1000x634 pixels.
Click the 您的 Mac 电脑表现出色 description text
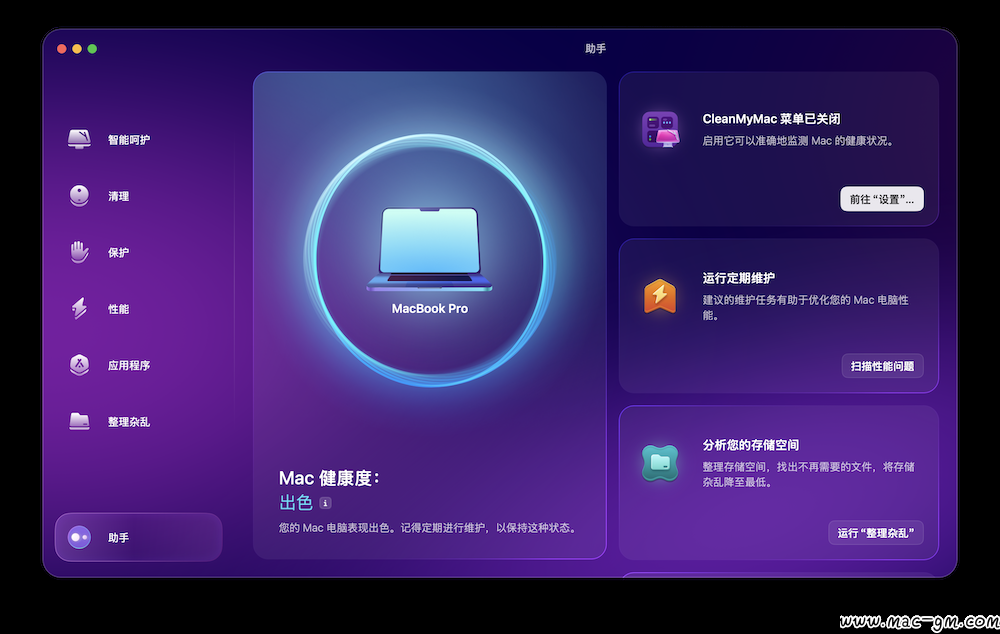point(427,527)
